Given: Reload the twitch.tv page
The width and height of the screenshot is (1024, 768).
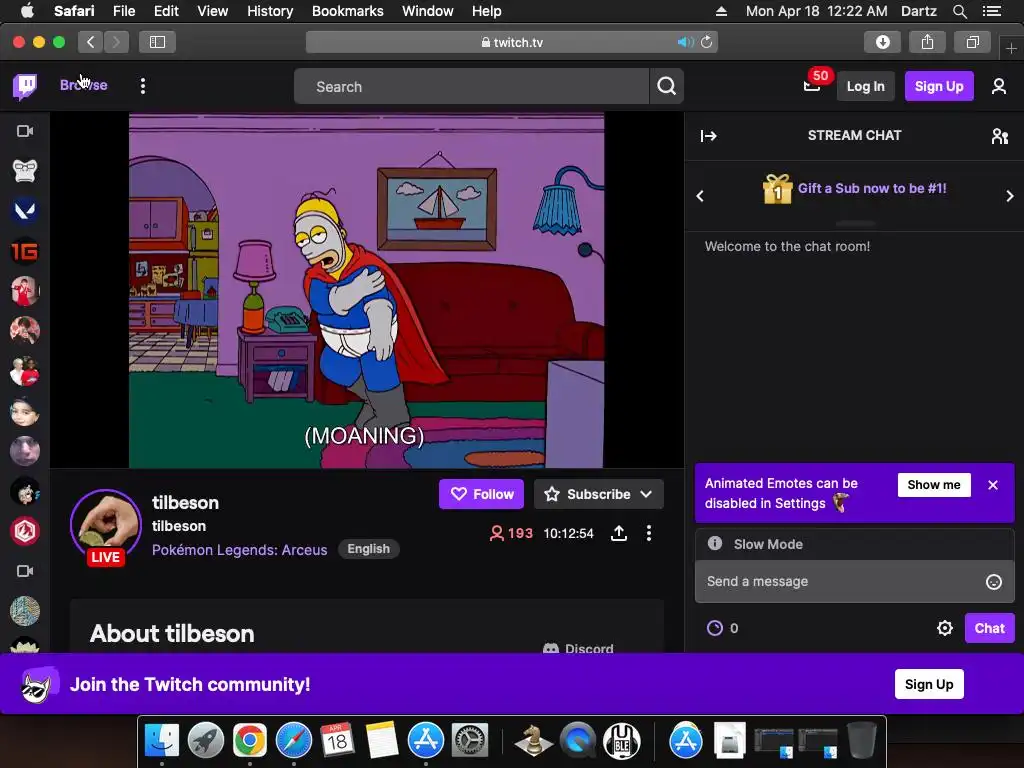Looking at the screenshot, I should [707, 42].
